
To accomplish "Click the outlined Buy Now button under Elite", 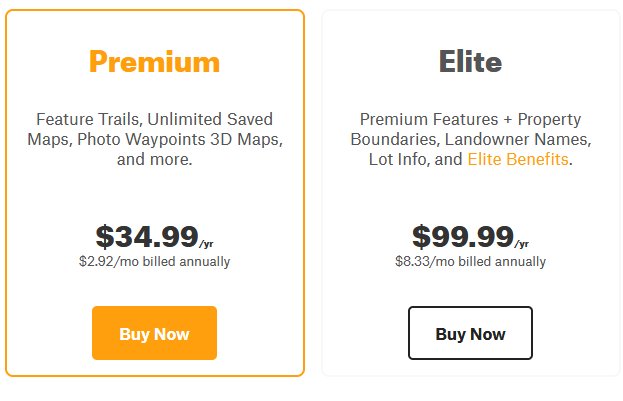I will tap(470, 333).
